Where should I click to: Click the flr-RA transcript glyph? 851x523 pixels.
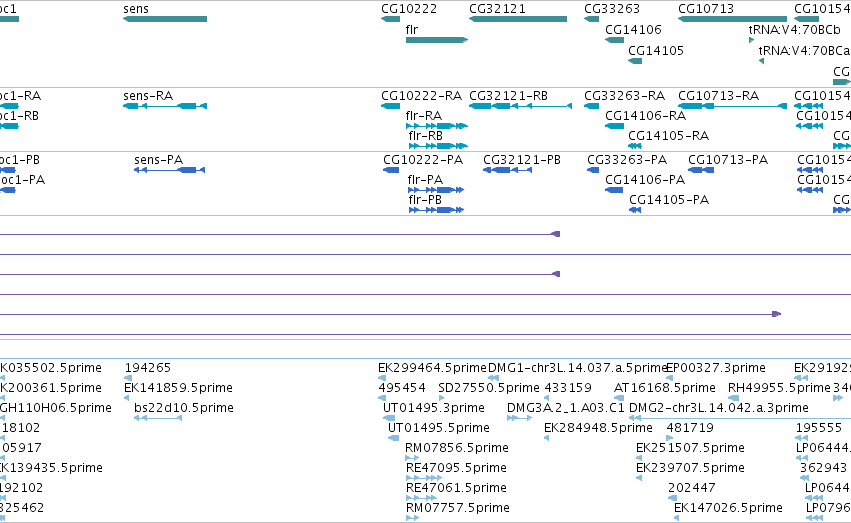click(x=437, y=126)
